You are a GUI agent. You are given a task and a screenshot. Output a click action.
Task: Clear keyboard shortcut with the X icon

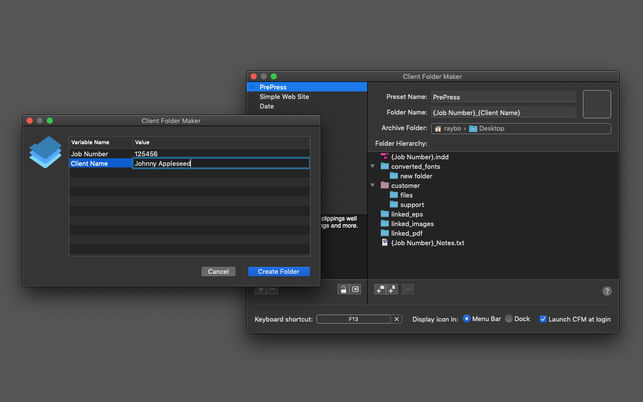point(397,319)
